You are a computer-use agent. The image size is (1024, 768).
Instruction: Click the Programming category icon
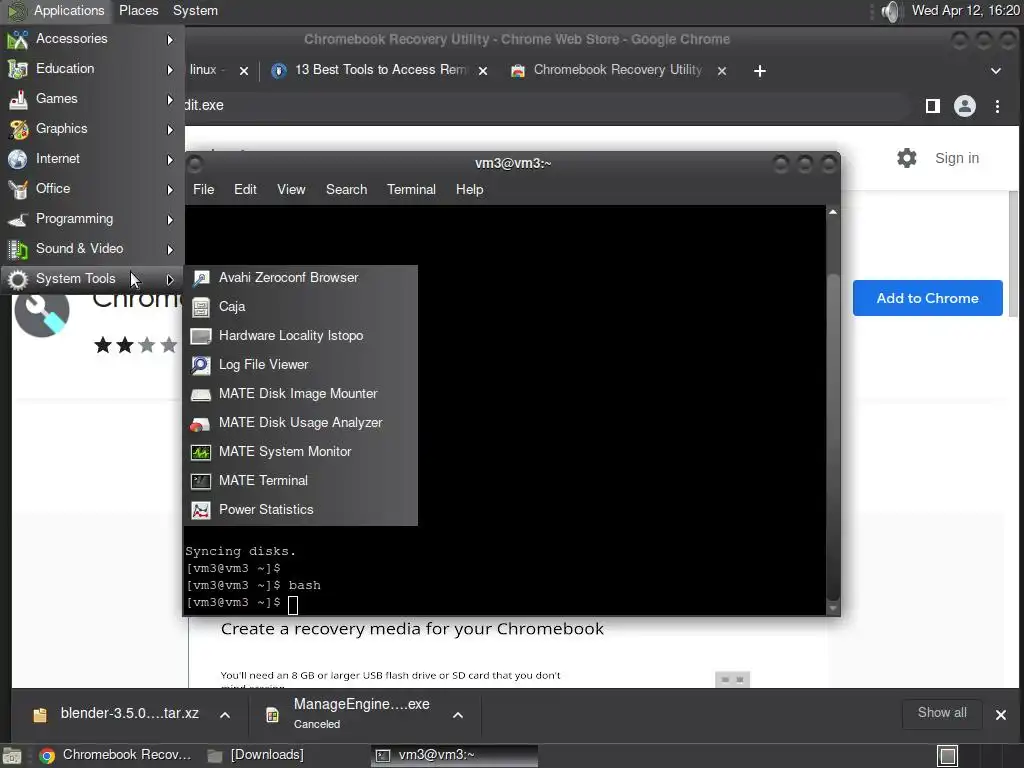click(x=18, y=219)
